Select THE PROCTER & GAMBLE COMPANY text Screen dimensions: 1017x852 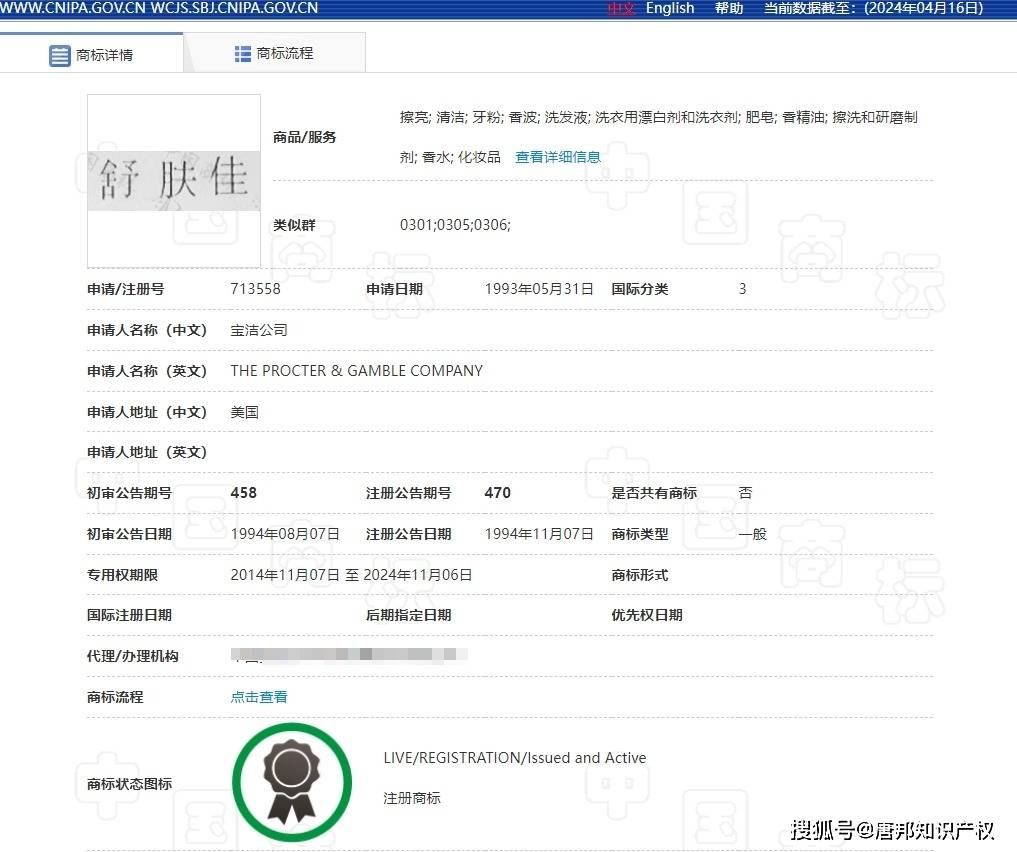(x=357, y=371)
